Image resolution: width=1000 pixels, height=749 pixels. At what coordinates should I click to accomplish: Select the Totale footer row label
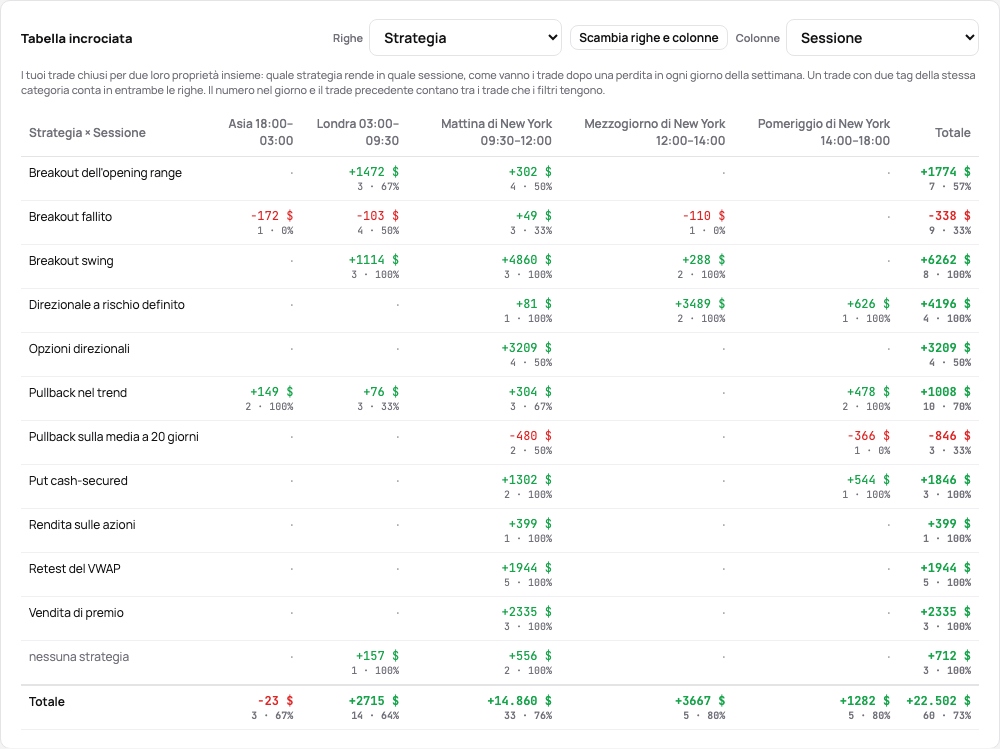tap(47, 702)
